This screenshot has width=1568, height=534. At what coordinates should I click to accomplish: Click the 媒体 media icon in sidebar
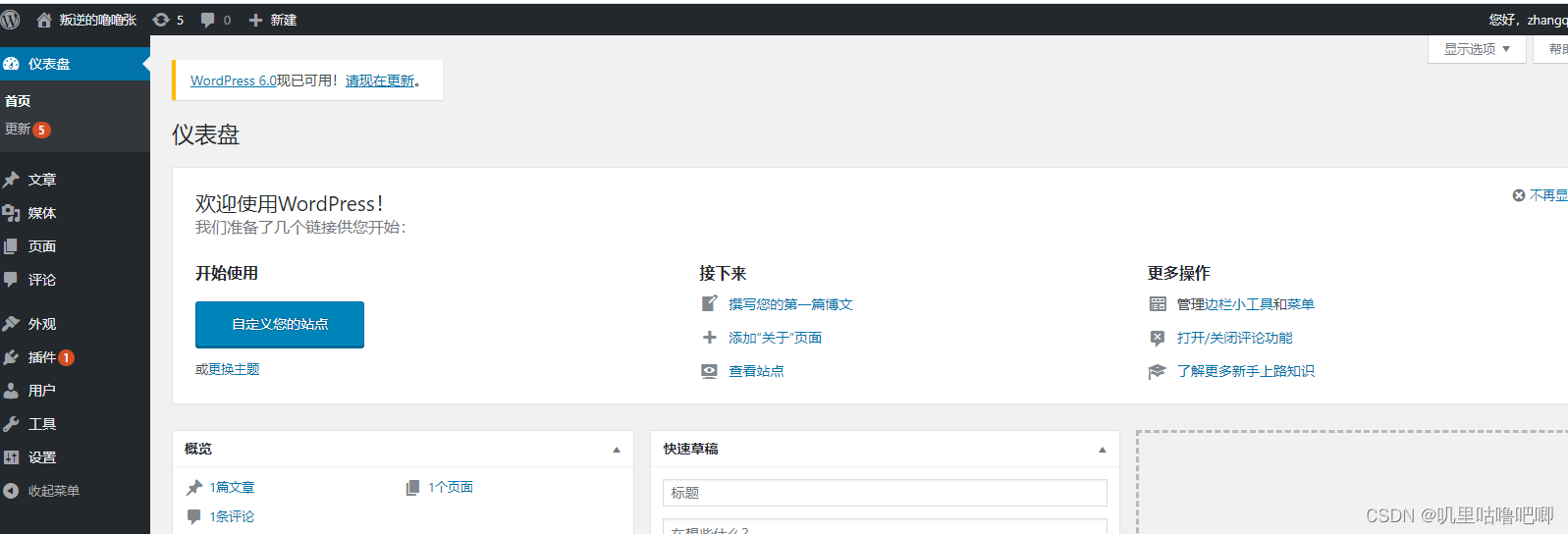click(12, 213)
